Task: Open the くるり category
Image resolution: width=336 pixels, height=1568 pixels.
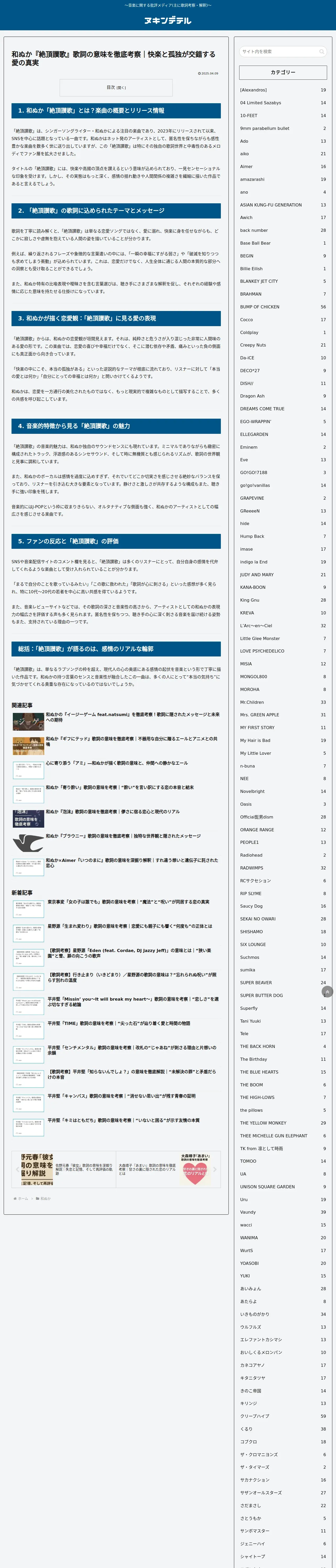Action: coord(283,1429)
